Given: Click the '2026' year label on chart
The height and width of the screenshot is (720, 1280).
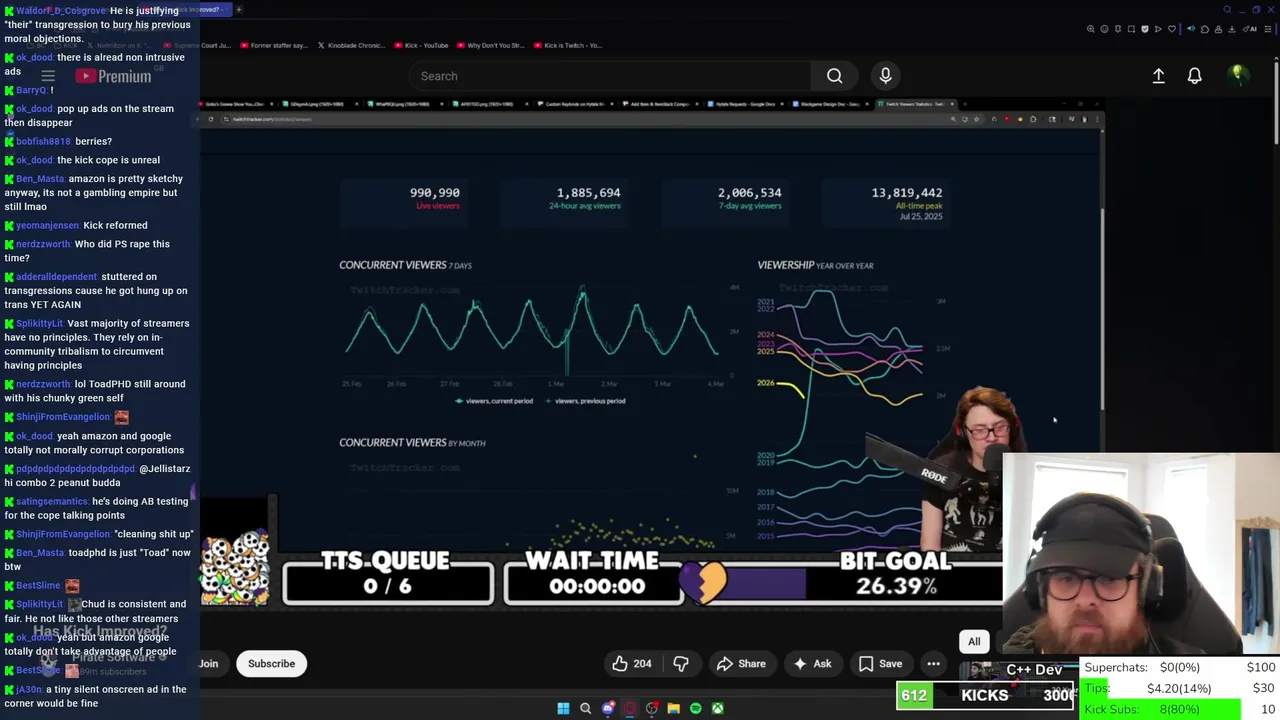Looking at the screenshot, I should [766, 383].
